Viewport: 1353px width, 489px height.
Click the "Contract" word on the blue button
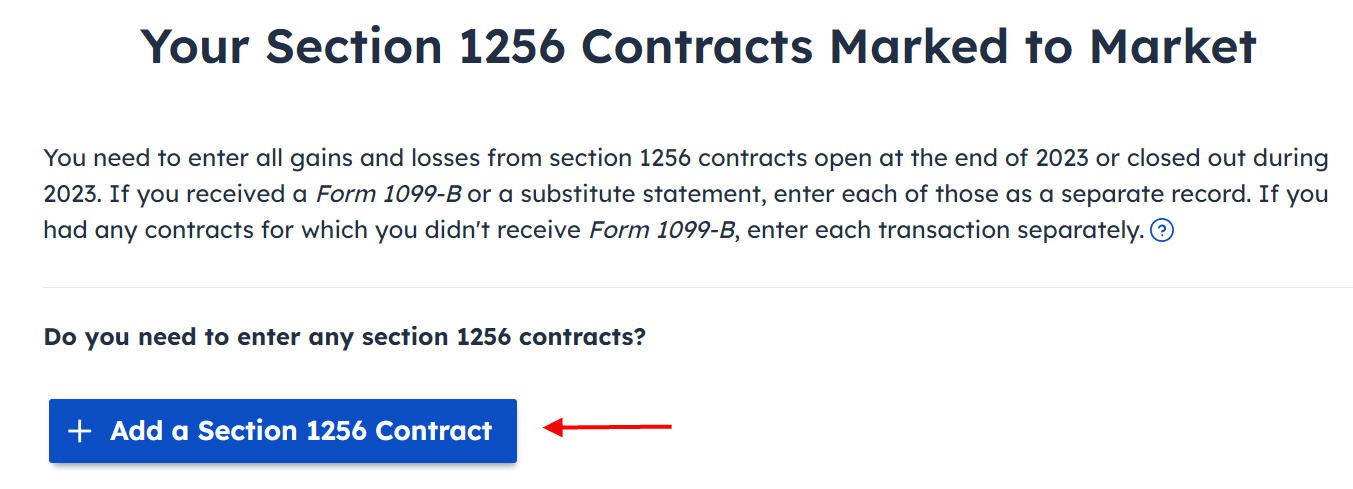tap(433, 431)
